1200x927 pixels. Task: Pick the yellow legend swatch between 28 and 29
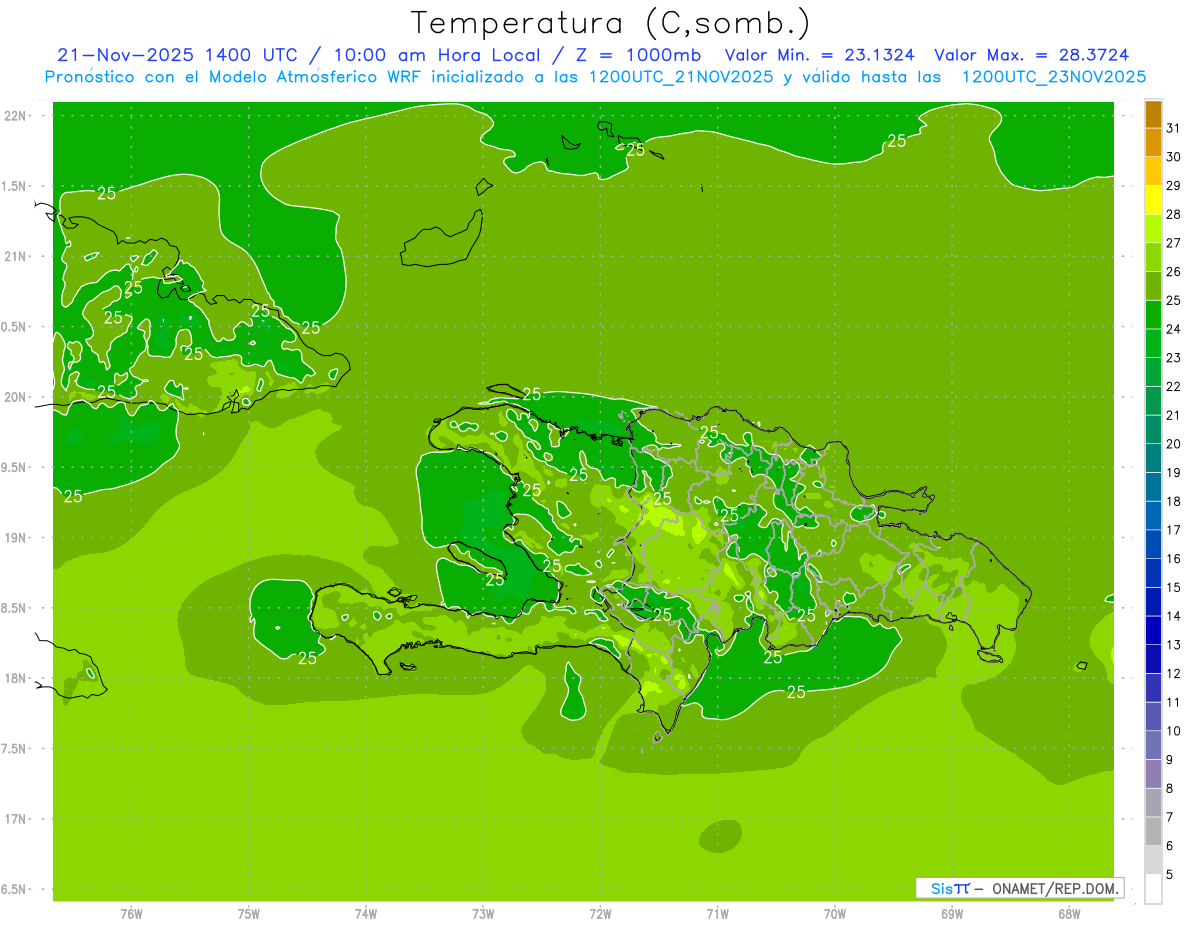[x=1153, y=200]
